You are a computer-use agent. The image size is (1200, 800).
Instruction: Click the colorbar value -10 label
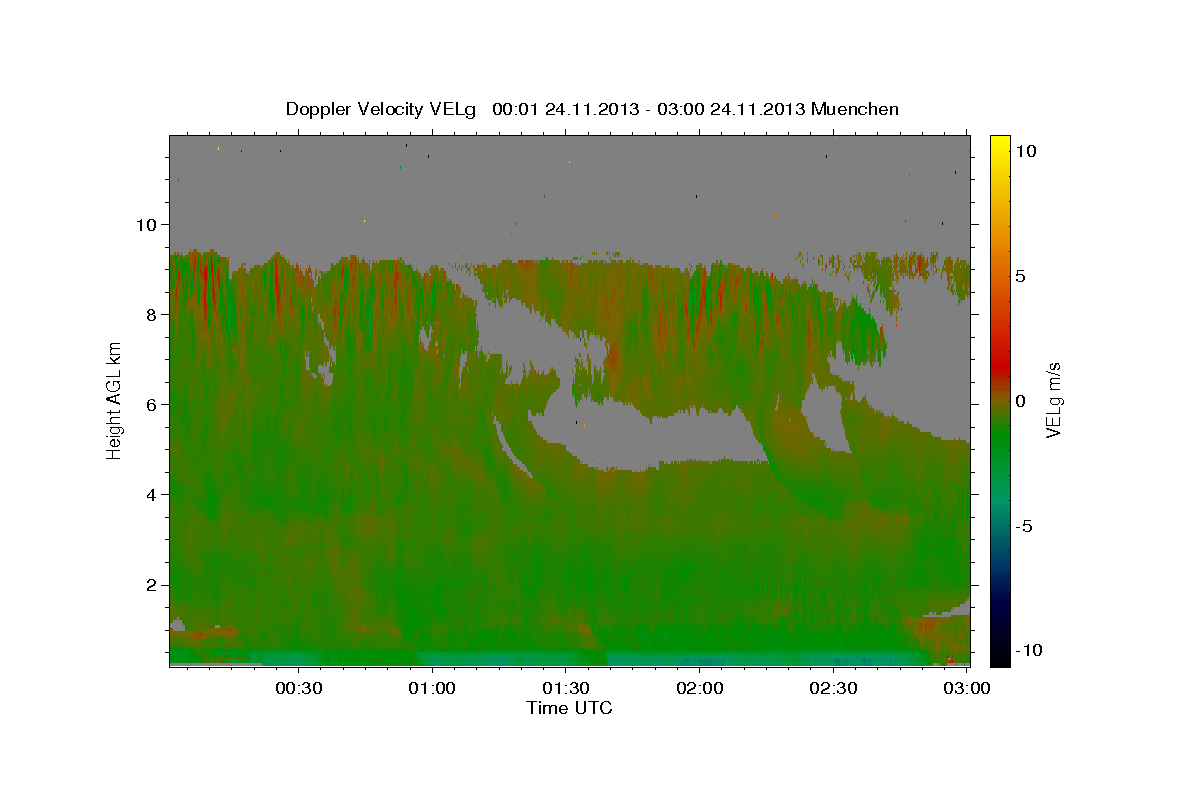1029,651
